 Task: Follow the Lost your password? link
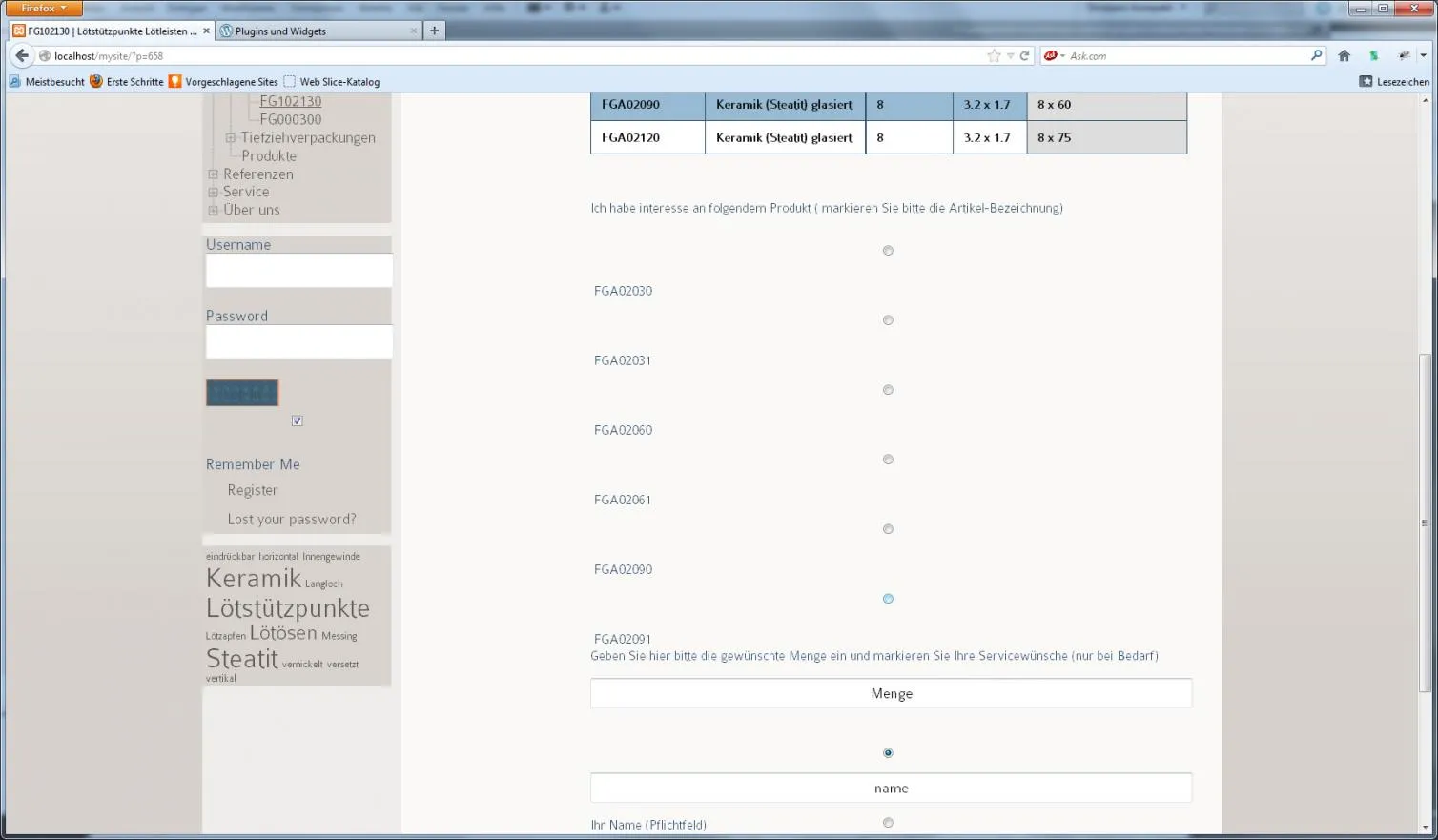coord(292,520)
